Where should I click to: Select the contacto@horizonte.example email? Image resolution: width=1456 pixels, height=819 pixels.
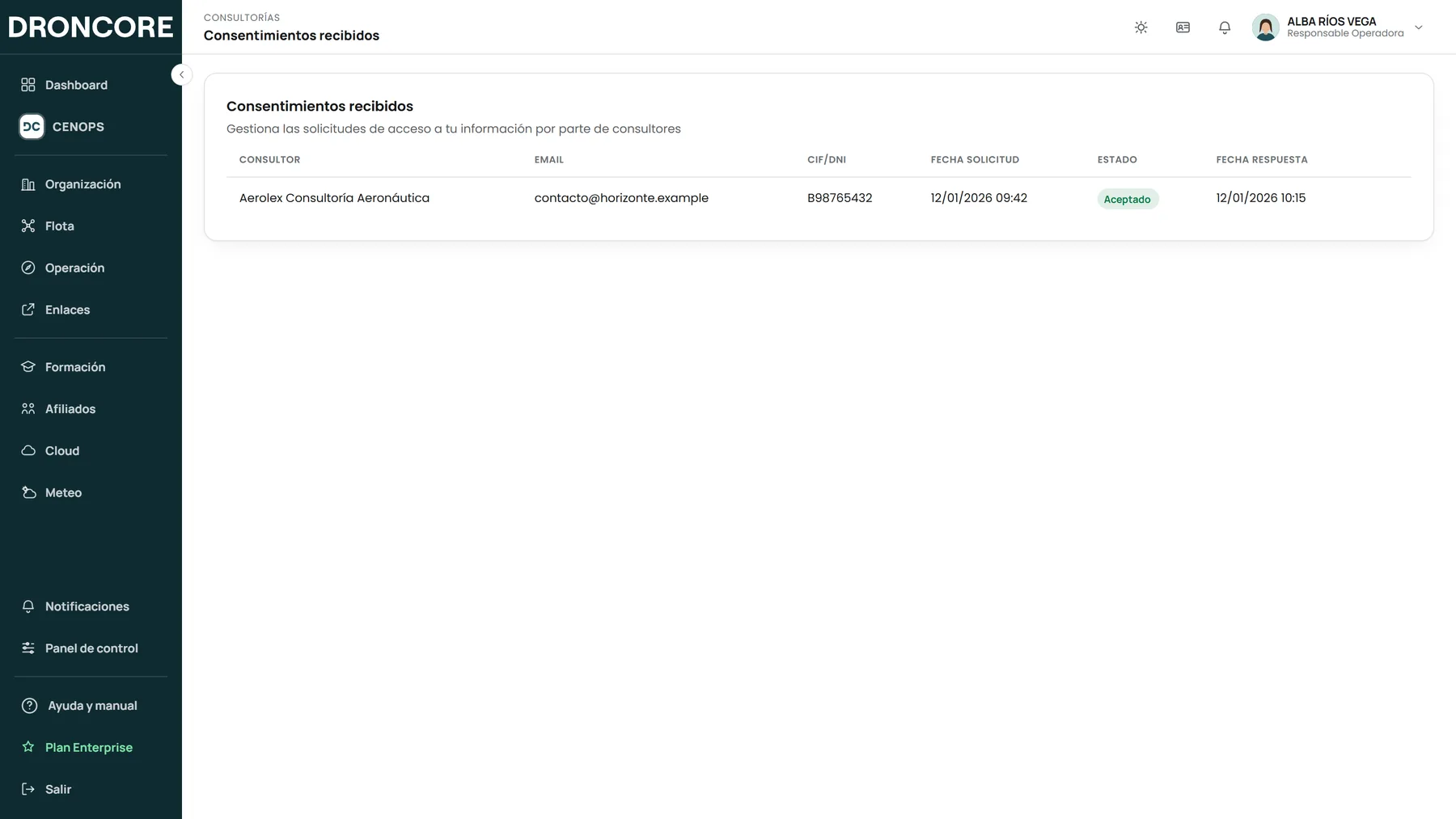621,198
